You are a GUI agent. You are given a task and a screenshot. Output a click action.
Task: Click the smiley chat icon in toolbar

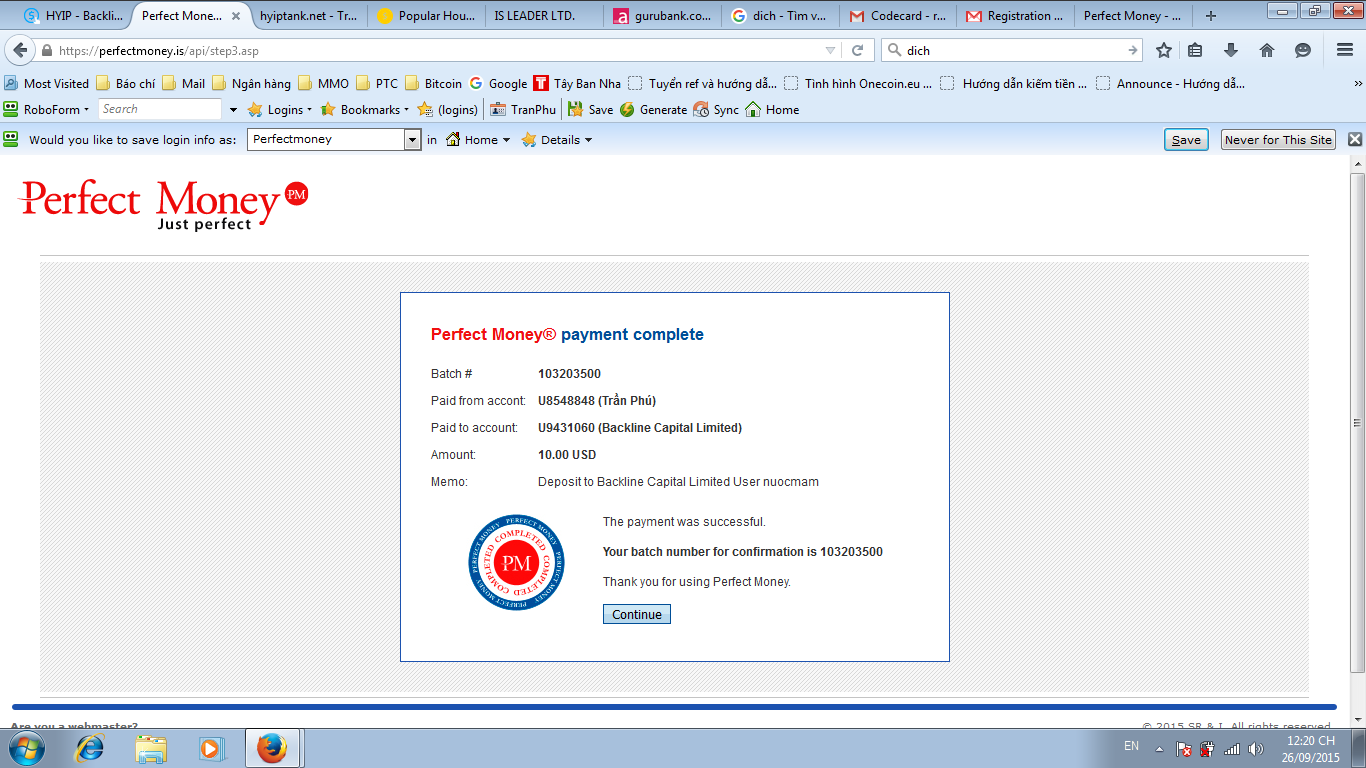[x=1303, y=50]
